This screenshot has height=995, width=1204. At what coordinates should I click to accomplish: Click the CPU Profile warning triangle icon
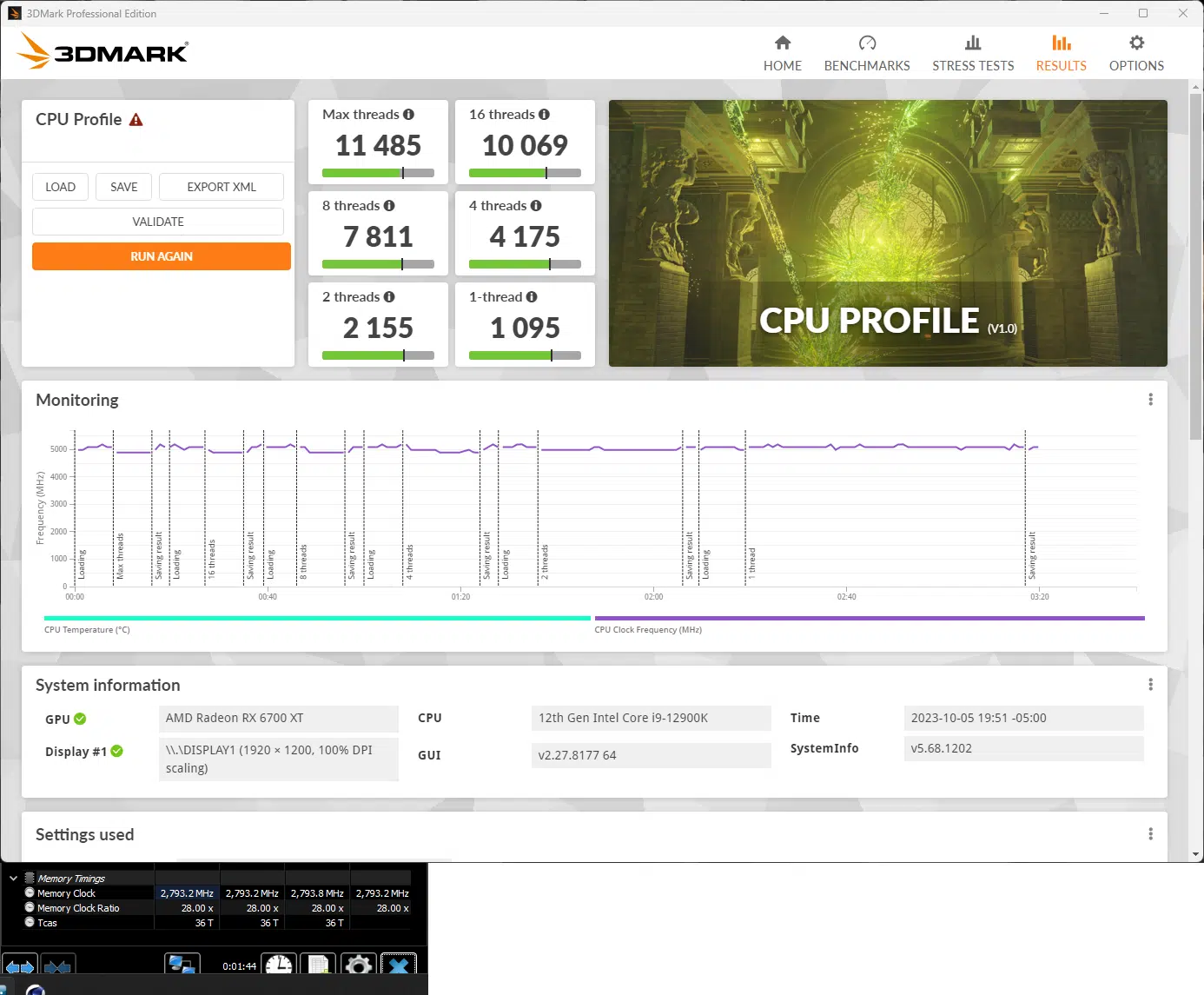136,120
